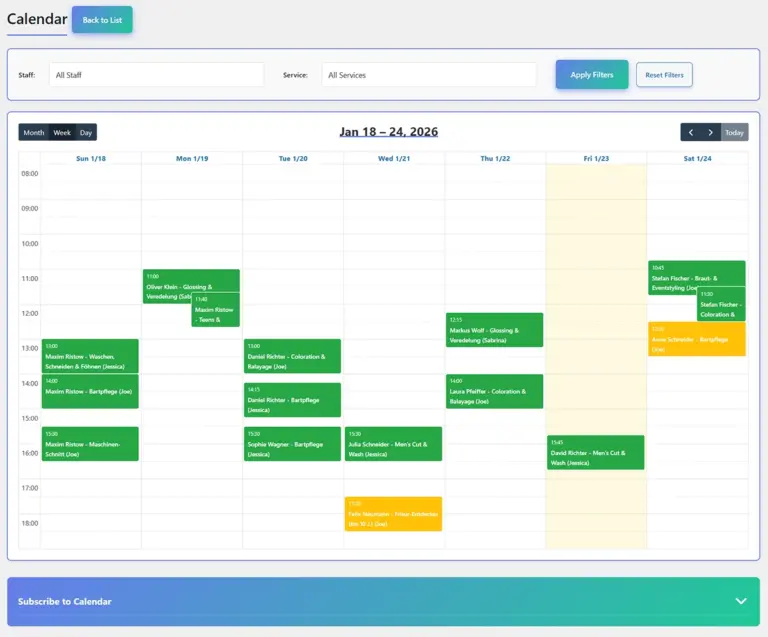Image resolution: width=768 pixels, height=637 pixels.
Task: Open the Tue 1/20 day header
Action: (x=293, y=159)
